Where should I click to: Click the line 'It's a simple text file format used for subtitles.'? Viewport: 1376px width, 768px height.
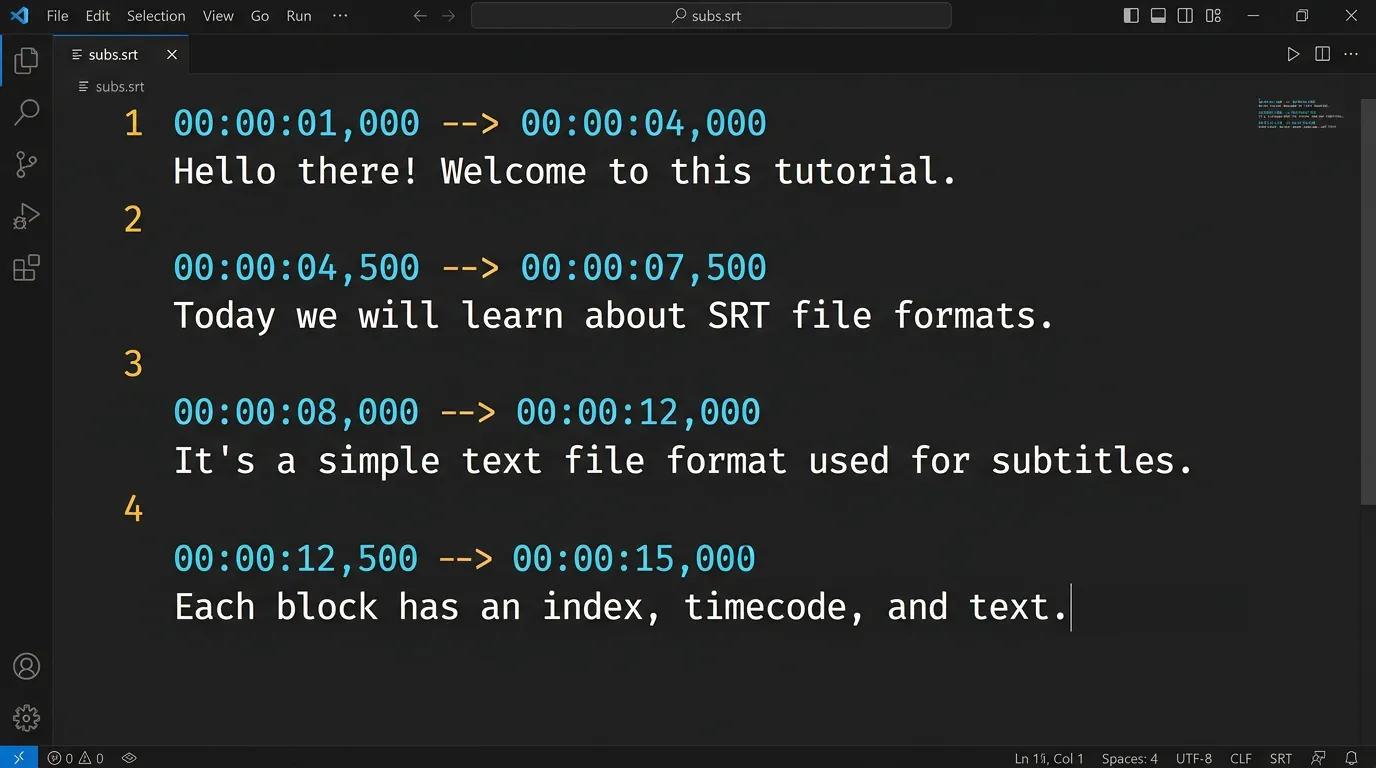pyautogui.click(x=684, y=461)
